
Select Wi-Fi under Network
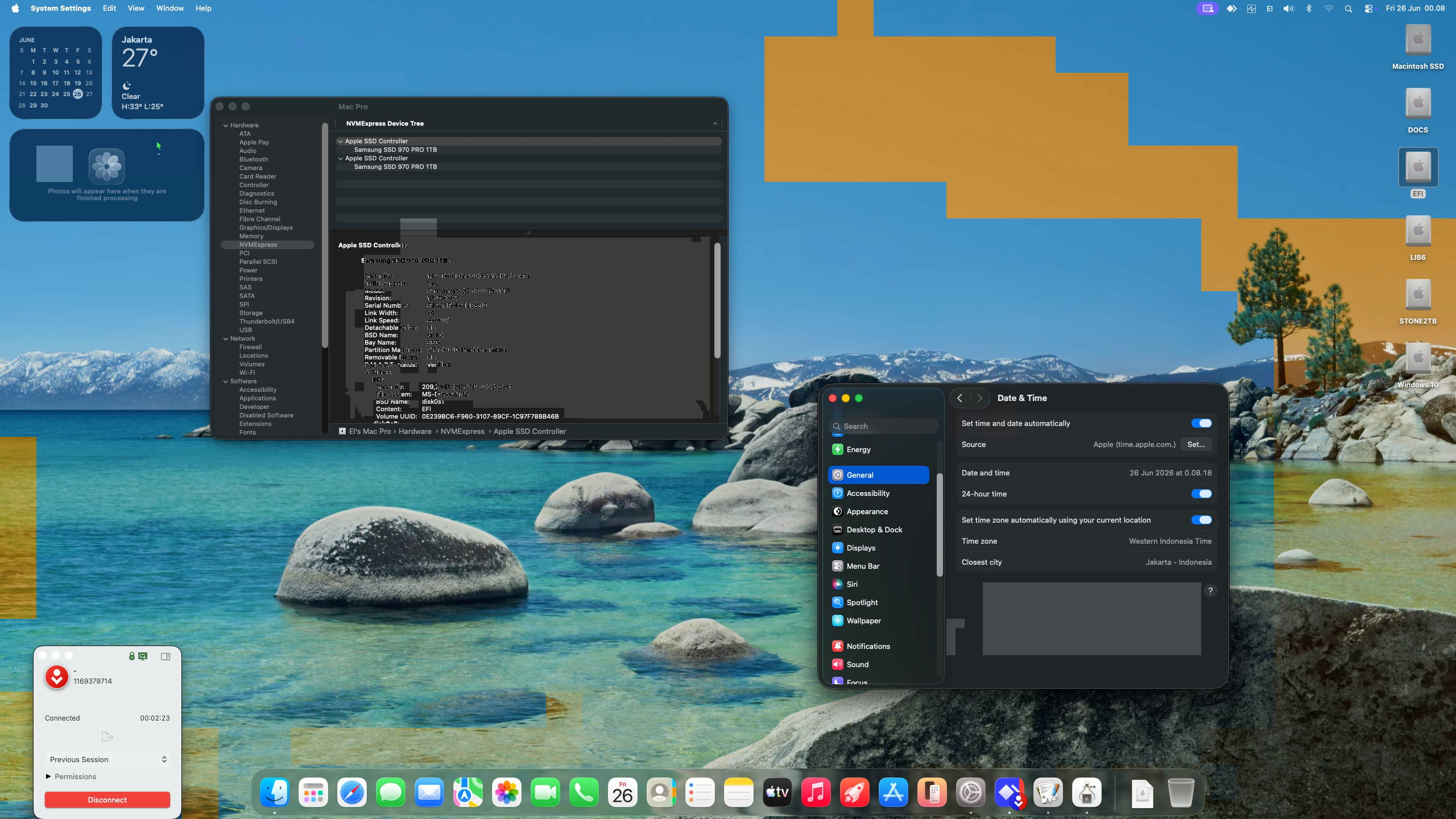(247, 373)
